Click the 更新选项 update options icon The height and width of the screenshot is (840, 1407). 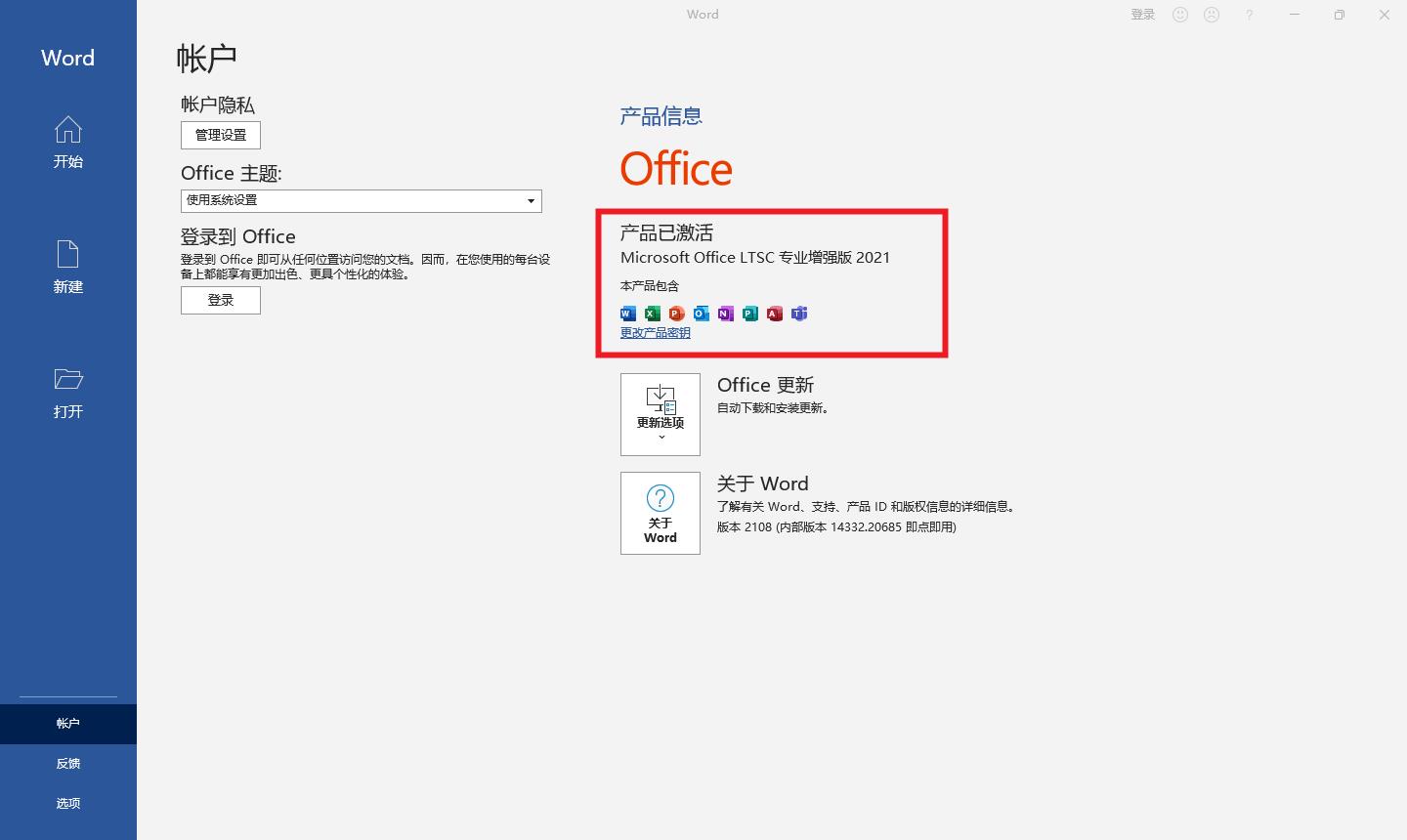pos(660,402)
